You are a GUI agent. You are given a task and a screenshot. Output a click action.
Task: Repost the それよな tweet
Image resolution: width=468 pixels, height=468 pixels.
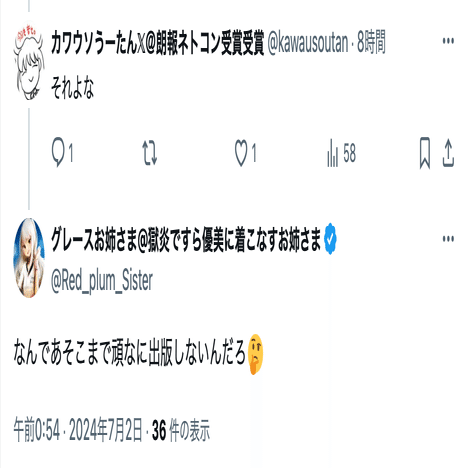click(150, 153)
